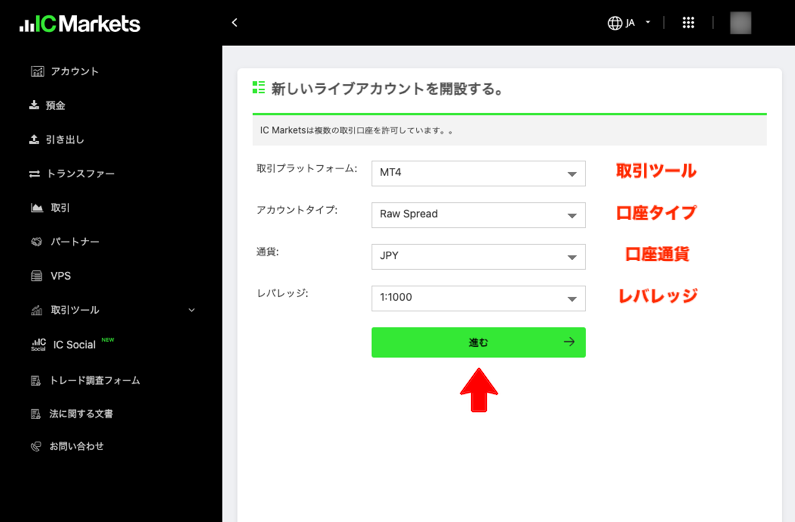Open IC Social link
The width and height of the screenshot is (795, 522).
coord(74,345)
